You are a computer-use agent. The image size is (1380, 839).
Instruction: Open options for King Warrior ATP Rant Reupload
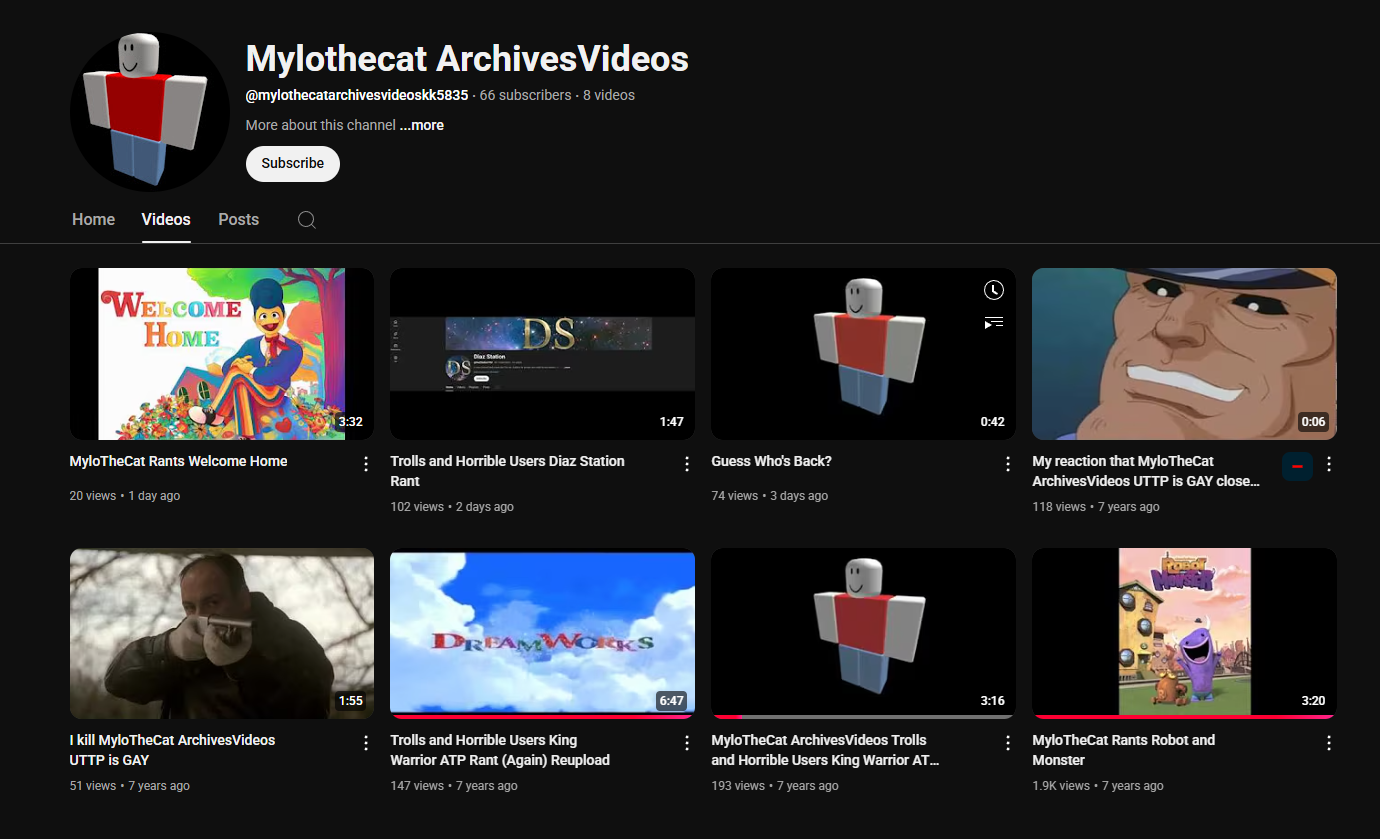[687, 743]
